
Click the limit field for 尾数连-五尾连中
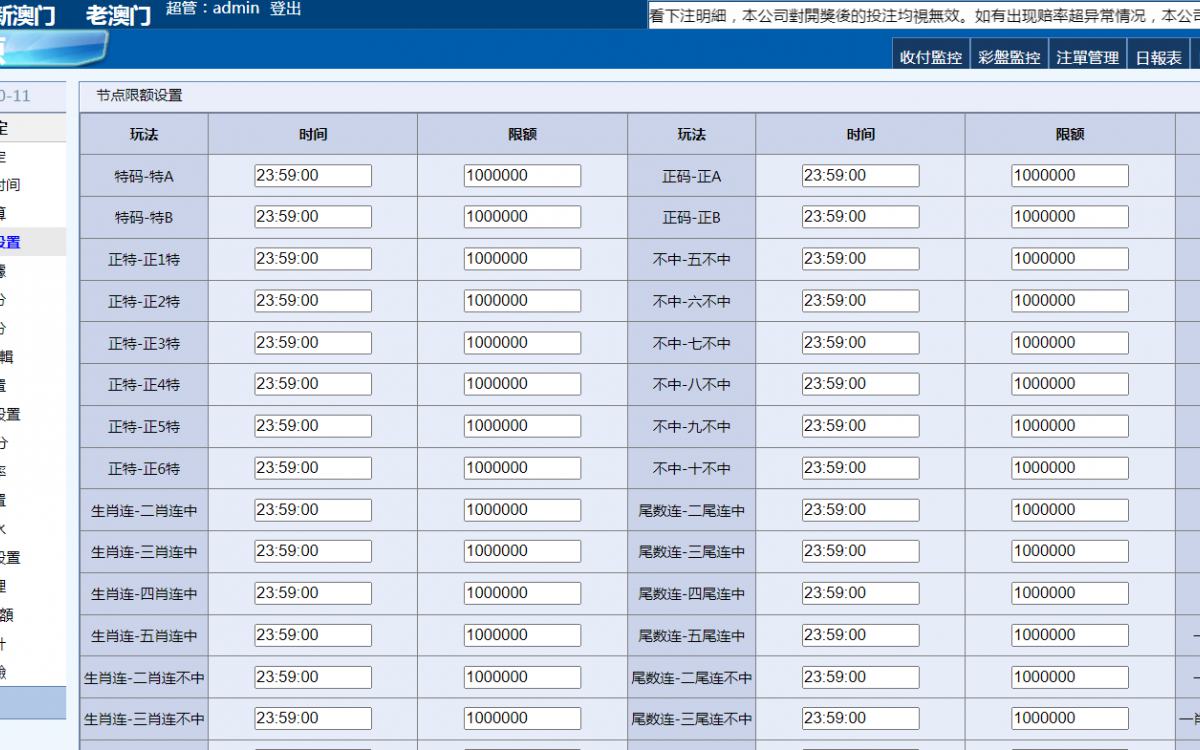coord(1070,635)
